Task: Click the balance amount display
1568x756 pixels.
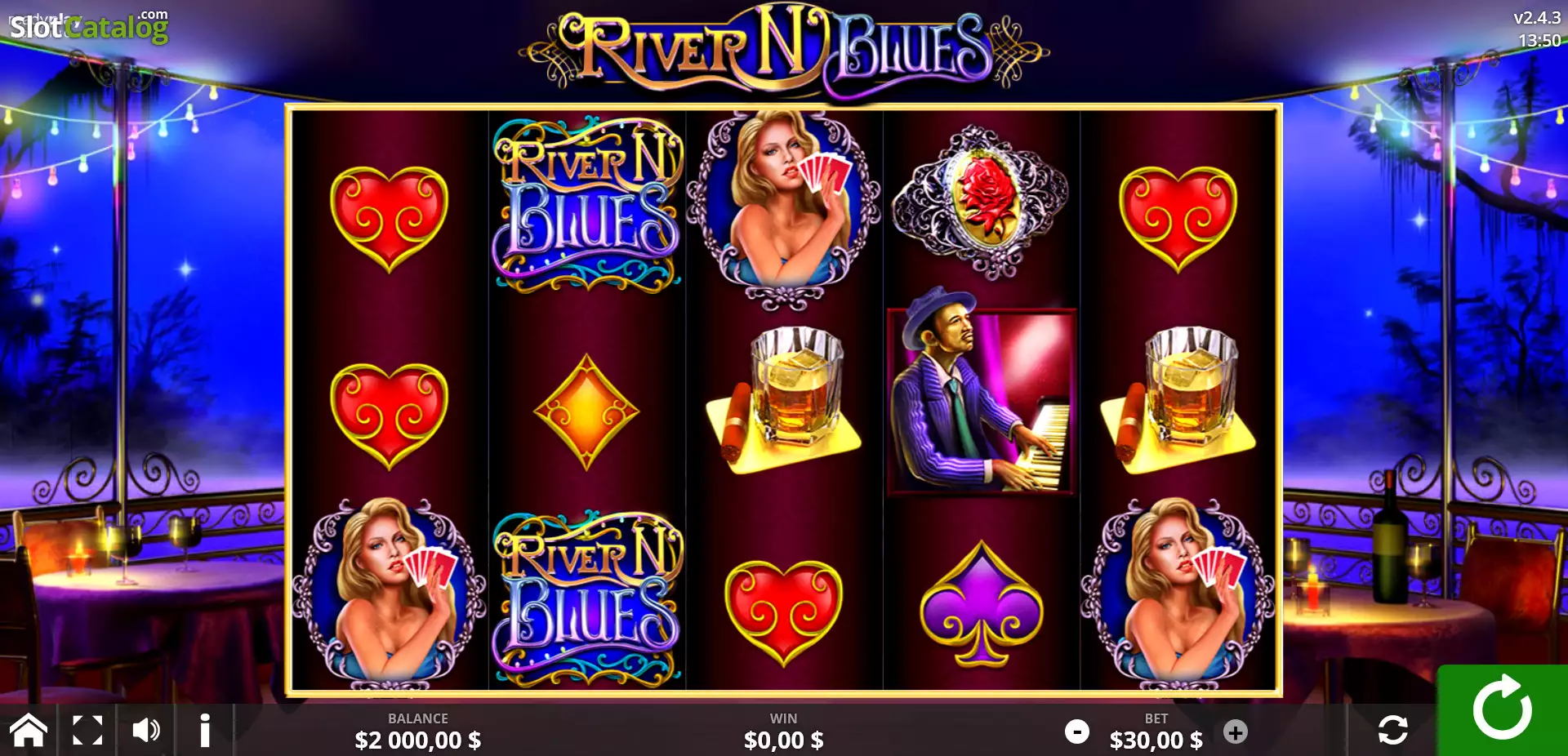Action: pyautogui.click(x=417, y=740)
